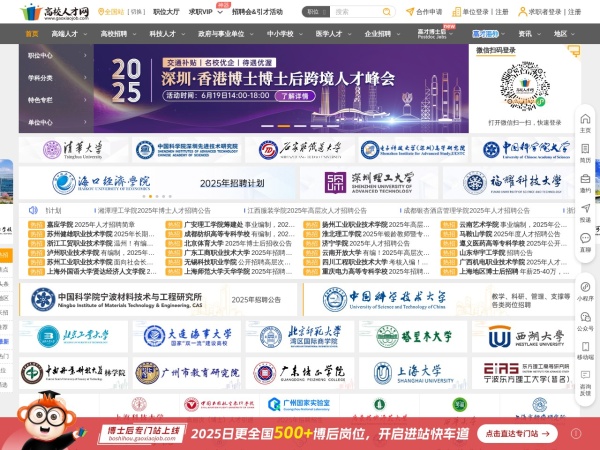The height and width of the screenshot is (450, 600).
Task: Expand the 高端人才 nav dropdown
Action: (x=85, y=34)
